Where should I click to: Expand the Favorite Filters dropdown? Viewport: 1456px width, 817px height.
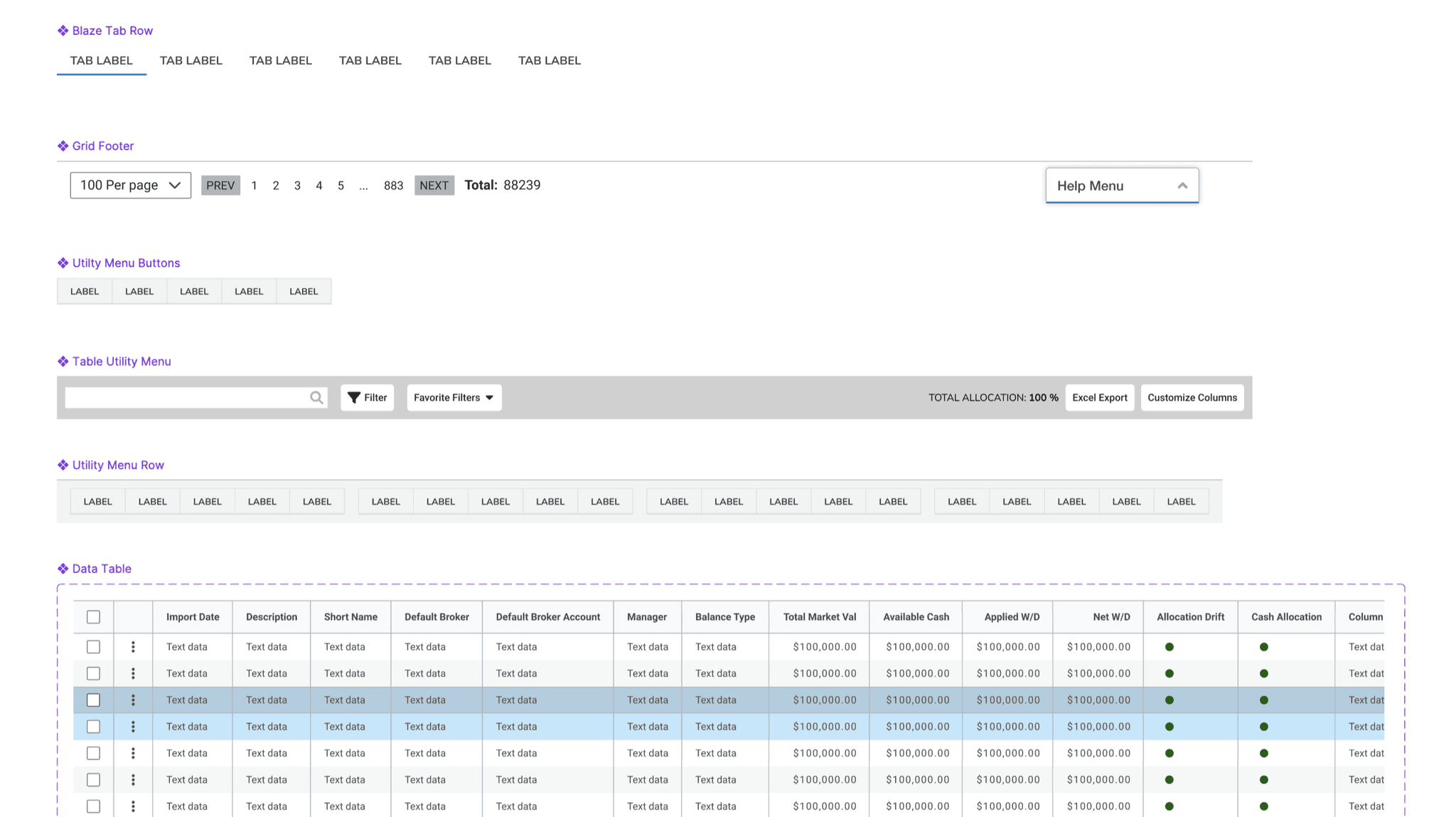coord(454,397)
